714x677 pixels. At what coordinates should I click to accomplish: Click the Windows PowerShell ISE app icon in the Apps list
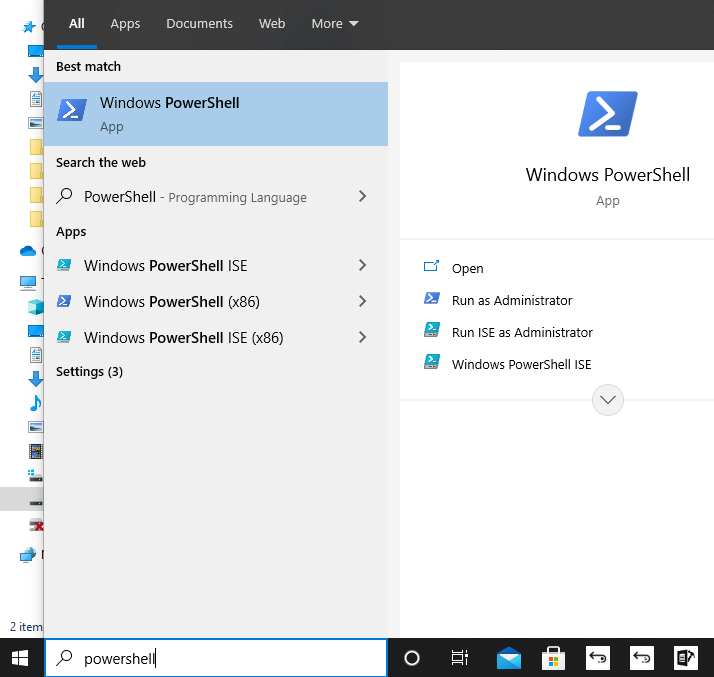point(64,265)
